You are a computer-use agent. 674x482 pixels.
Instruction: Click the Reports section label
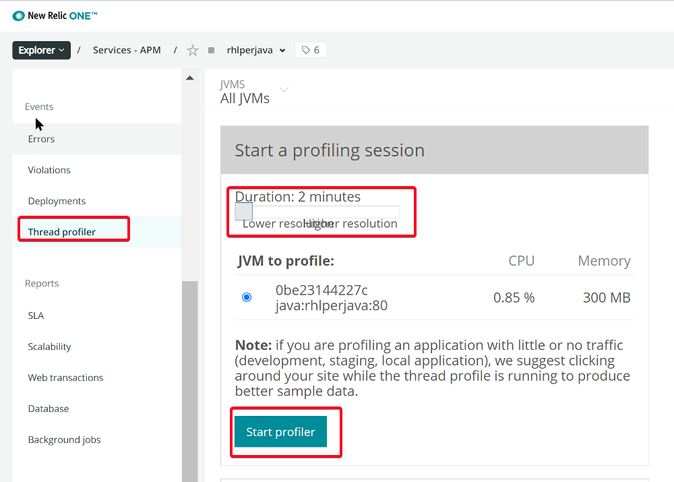click(42, 283)
